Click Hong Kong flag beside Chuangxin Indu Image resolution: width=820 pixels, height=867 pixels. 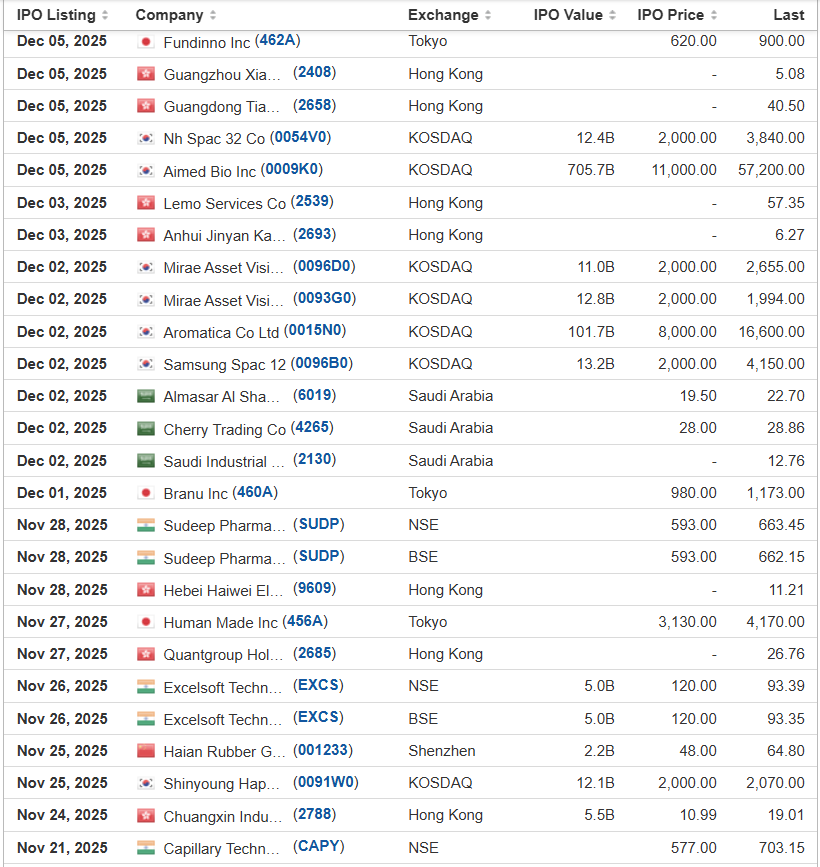pyautogui.click(x=146, y=816)
